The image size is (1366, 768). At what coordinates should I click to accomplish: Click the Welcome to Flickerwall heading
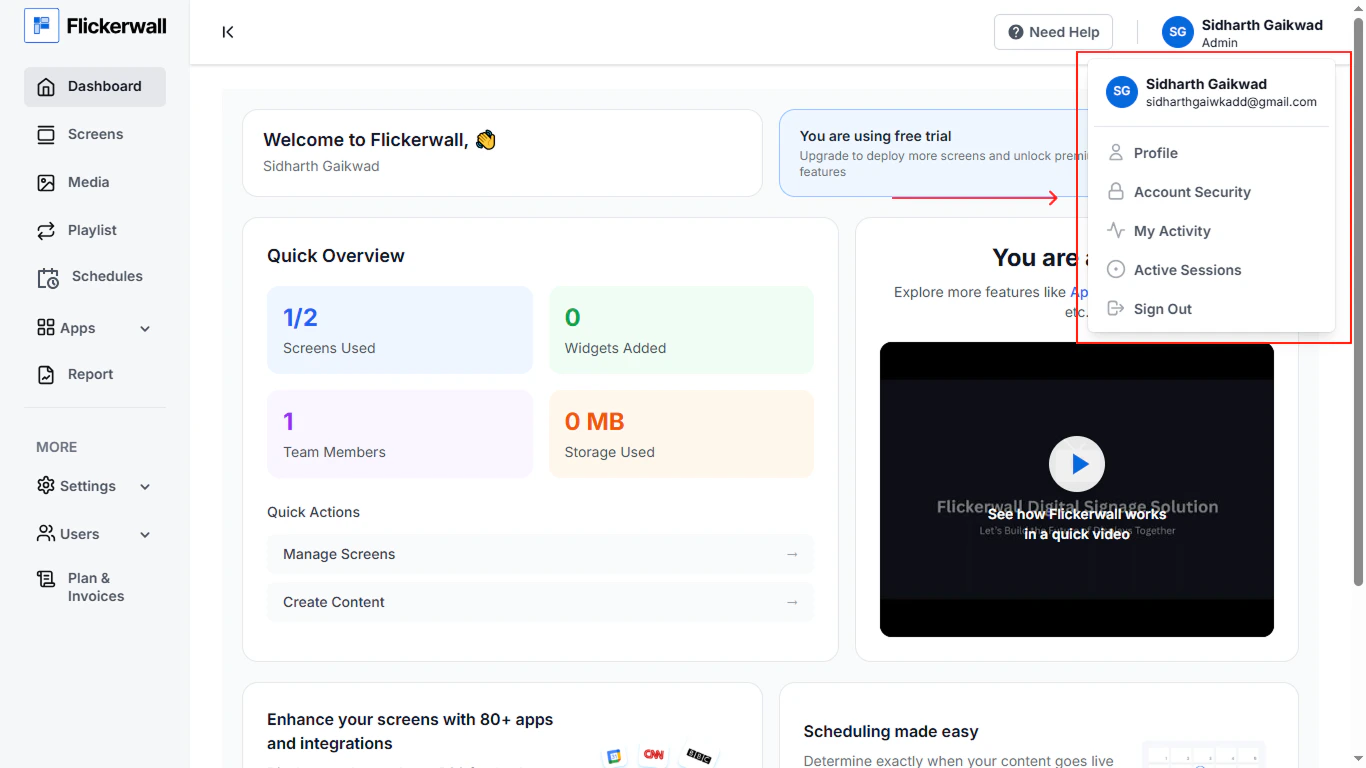coord(380,140)
